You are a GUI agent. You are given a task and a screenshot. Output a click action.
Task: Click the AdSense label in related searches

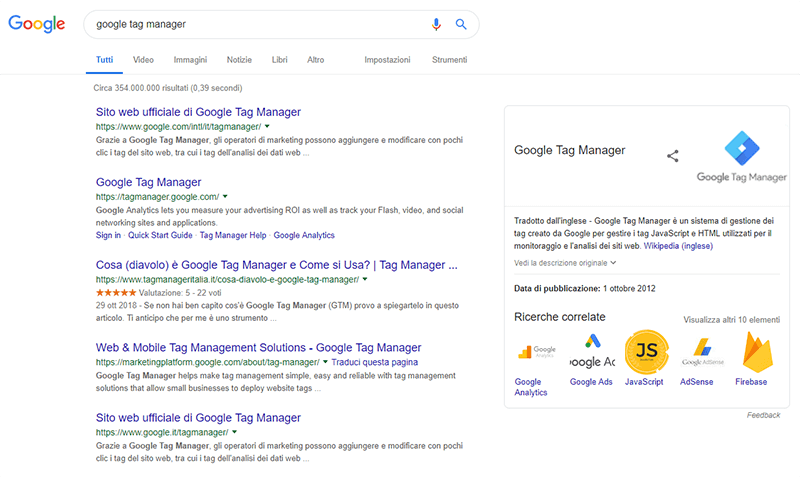tap(696, 382)
